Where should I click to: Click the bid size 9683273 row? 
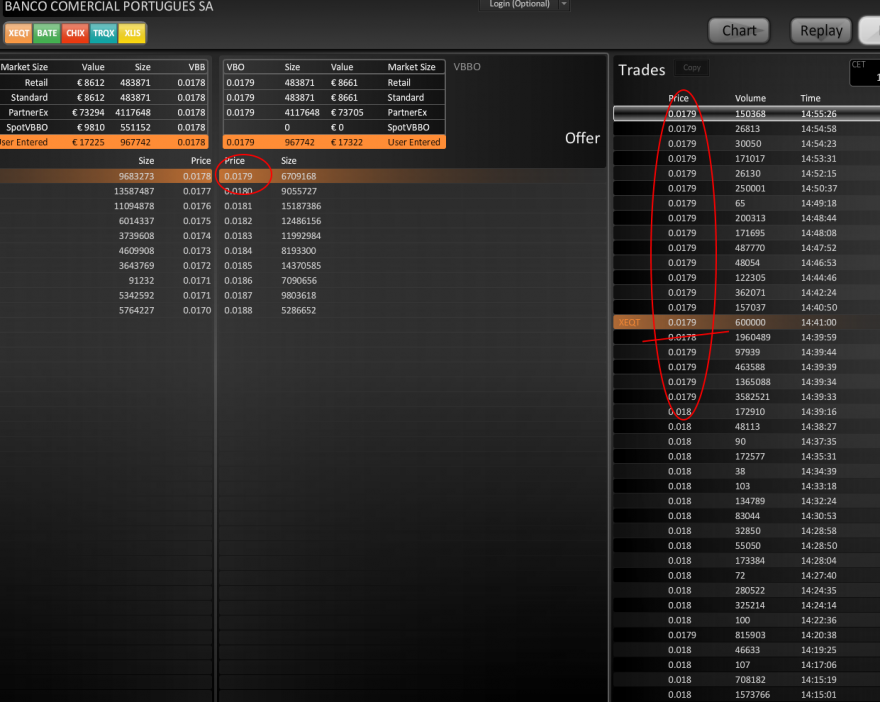(106, 176)
